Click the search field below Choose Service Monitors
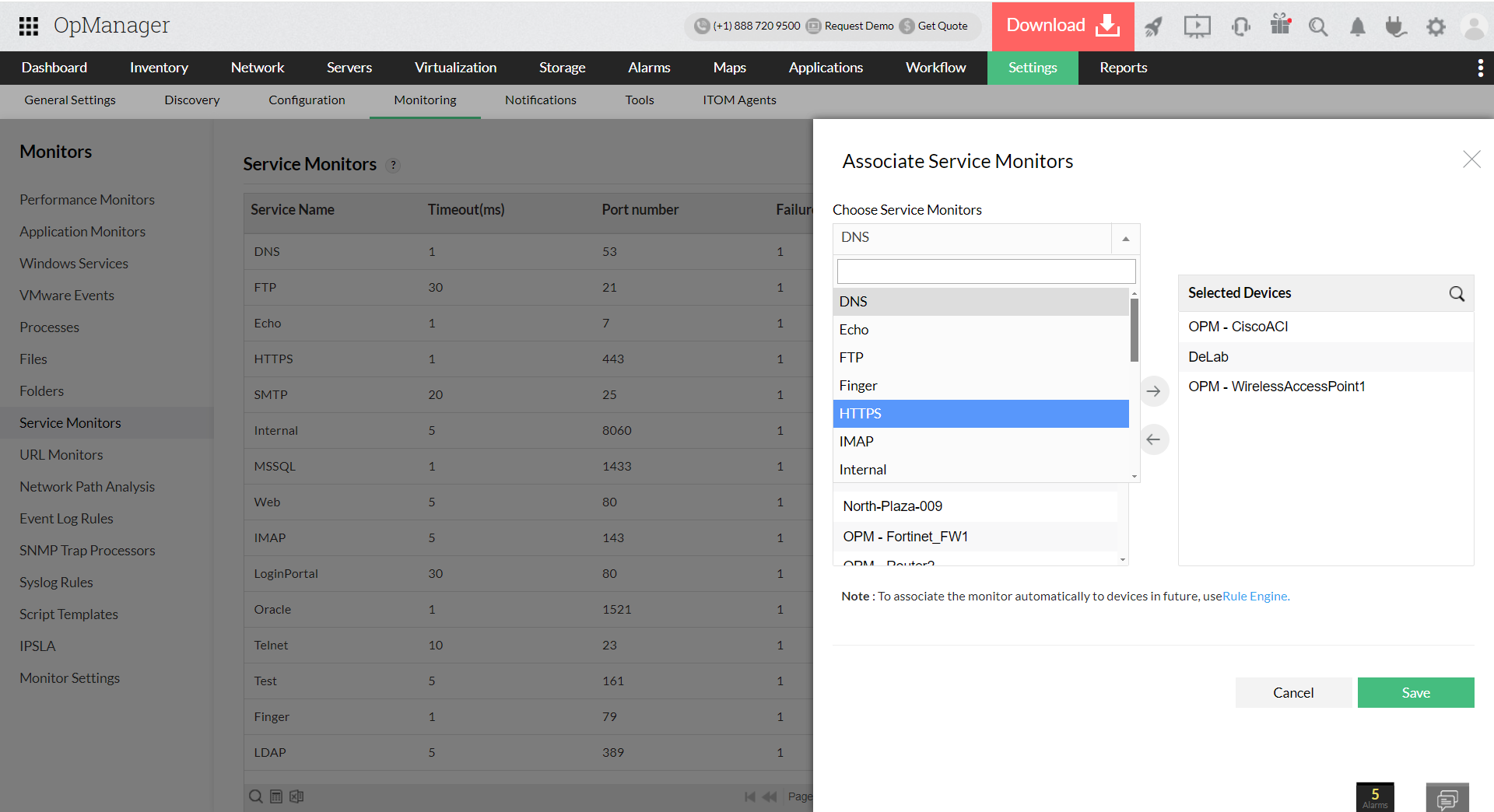The width and height of the screenshot is (1494, 812). [x=985, y=271]
